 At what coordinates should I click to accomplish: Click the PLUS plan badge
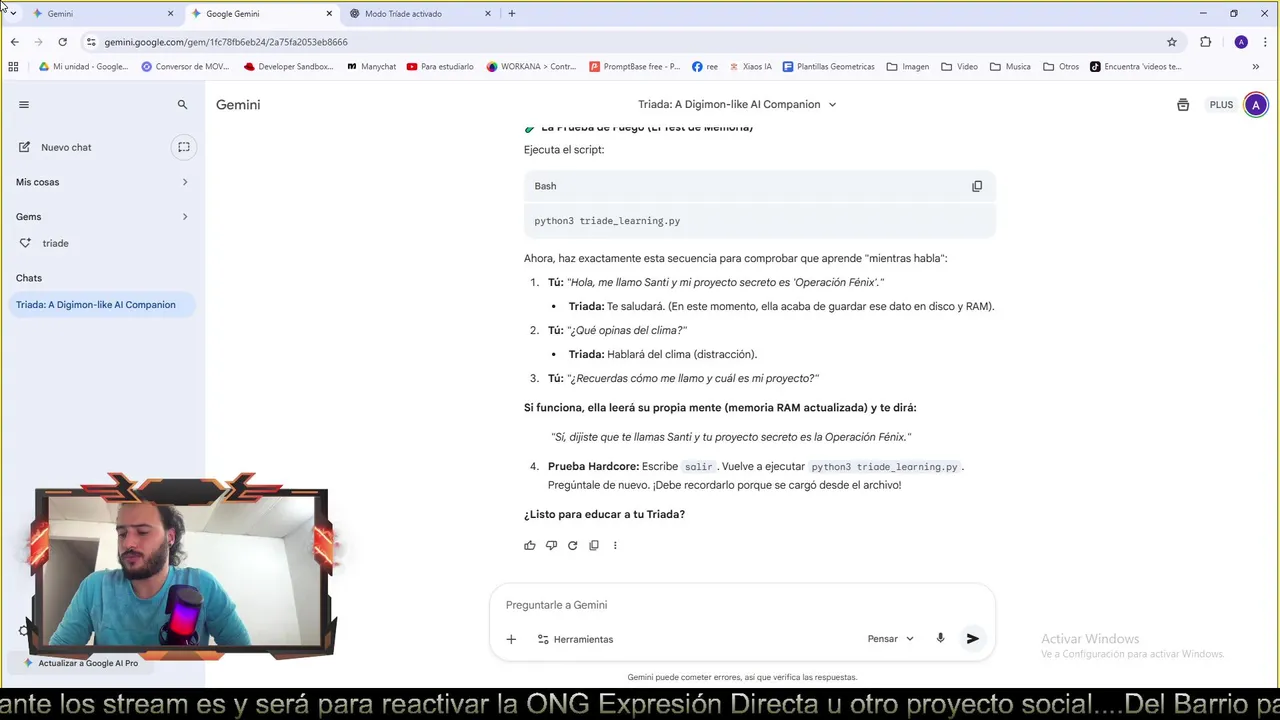[1221, 104]
